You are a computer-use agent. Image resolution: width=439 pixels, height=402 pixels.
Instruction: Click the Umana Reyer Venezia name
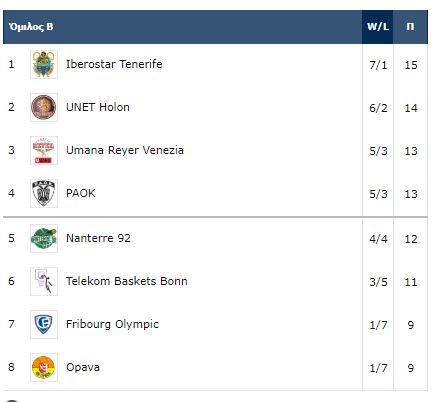125,150
